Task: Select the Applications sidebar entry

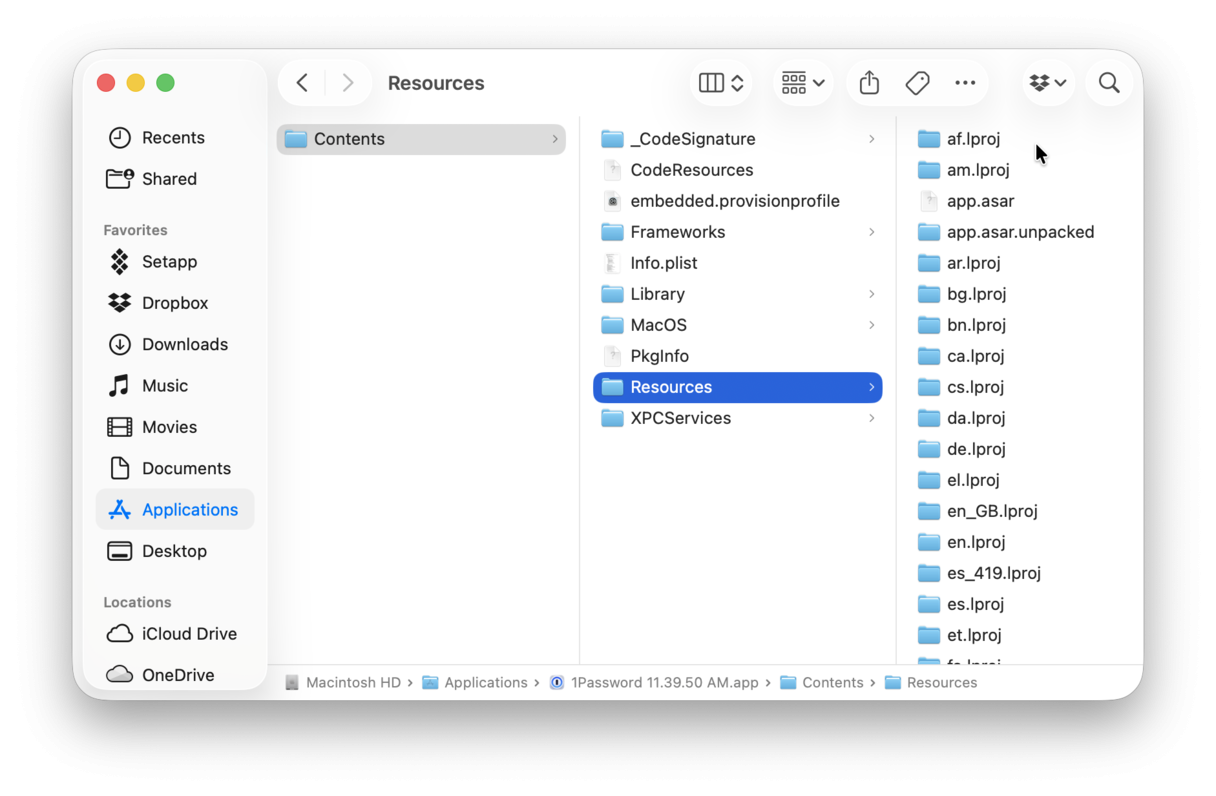Action: [x=188, y=509]
